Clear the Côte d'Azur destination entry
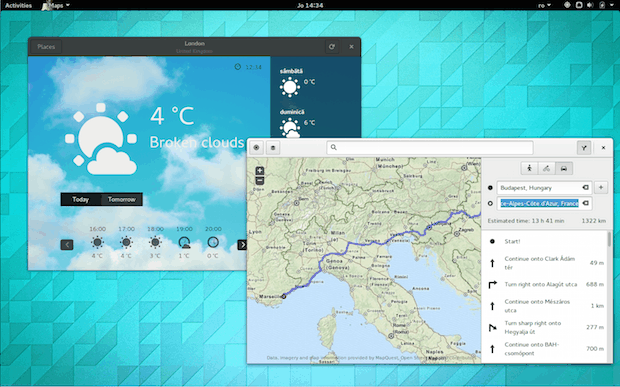 pyautogui.click(x=585, y=203)
